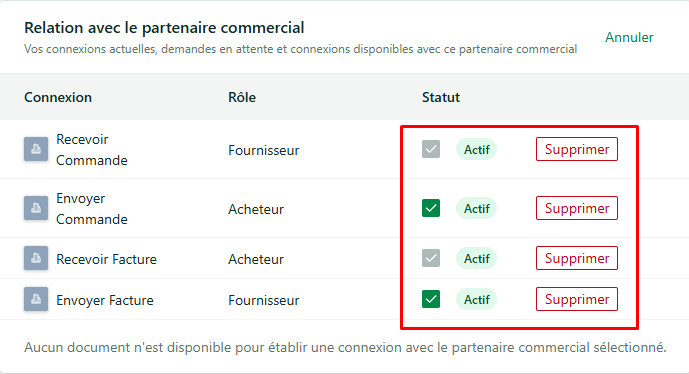The width and height of the screenshot is (689, 374).
Task: Uncheck the Envoyer Facture green checkbox
Action: (431, 299)
